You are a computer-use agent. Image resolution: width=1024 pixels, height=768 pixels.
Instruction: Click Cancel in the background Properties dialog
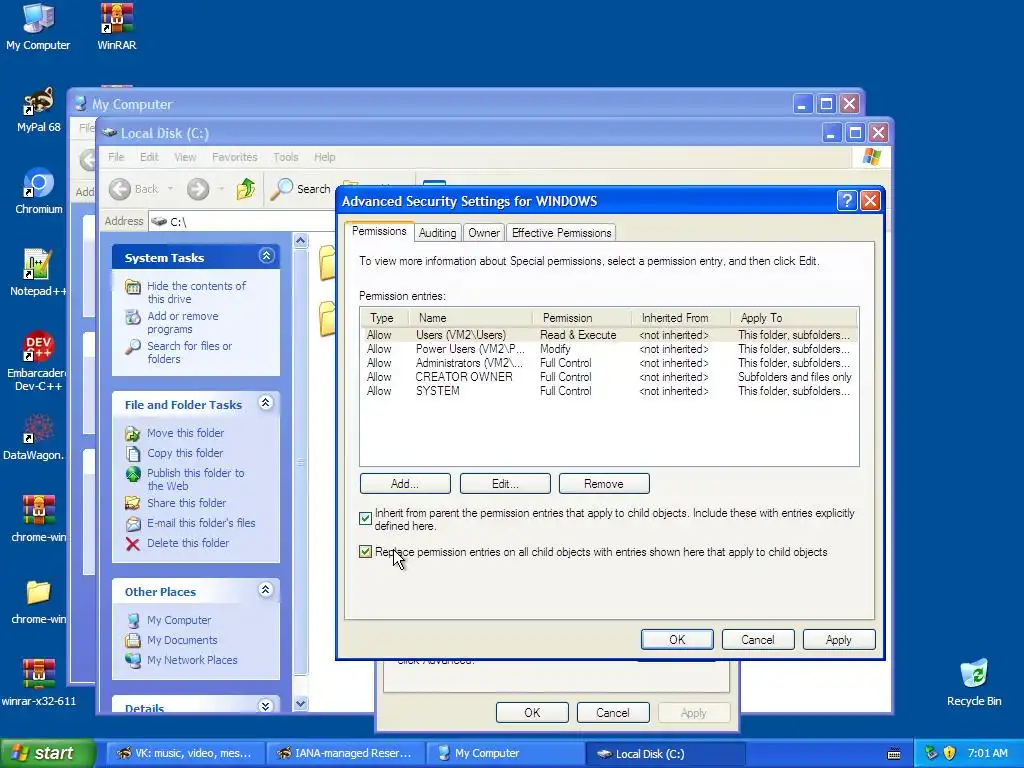click(x=613, y=712)
